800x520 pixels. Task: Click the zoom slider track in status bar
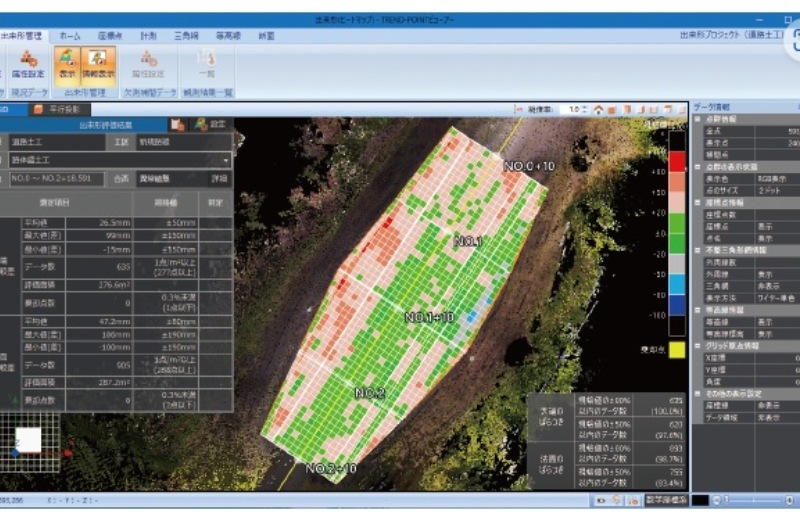pyautogui.click(x=754, y=501)
